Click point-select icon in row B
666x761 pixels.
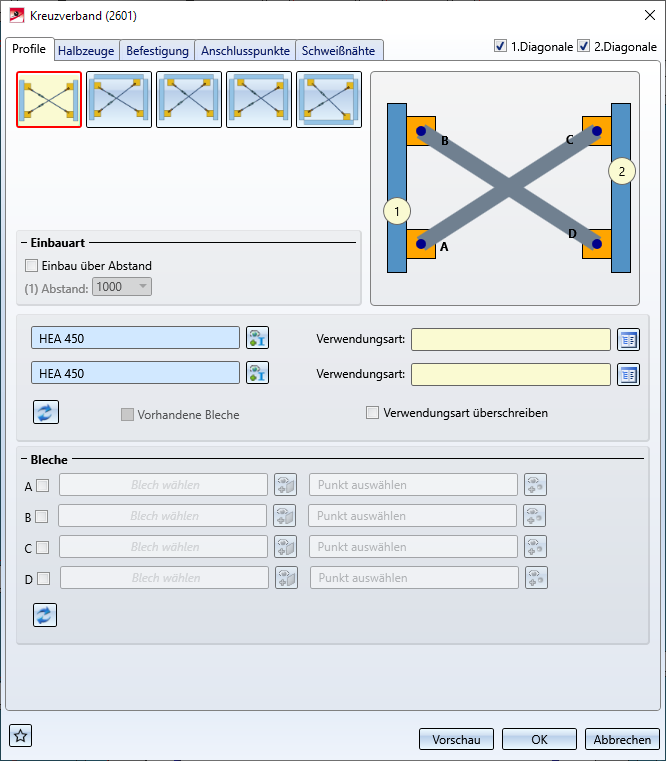tap(534, 516)
